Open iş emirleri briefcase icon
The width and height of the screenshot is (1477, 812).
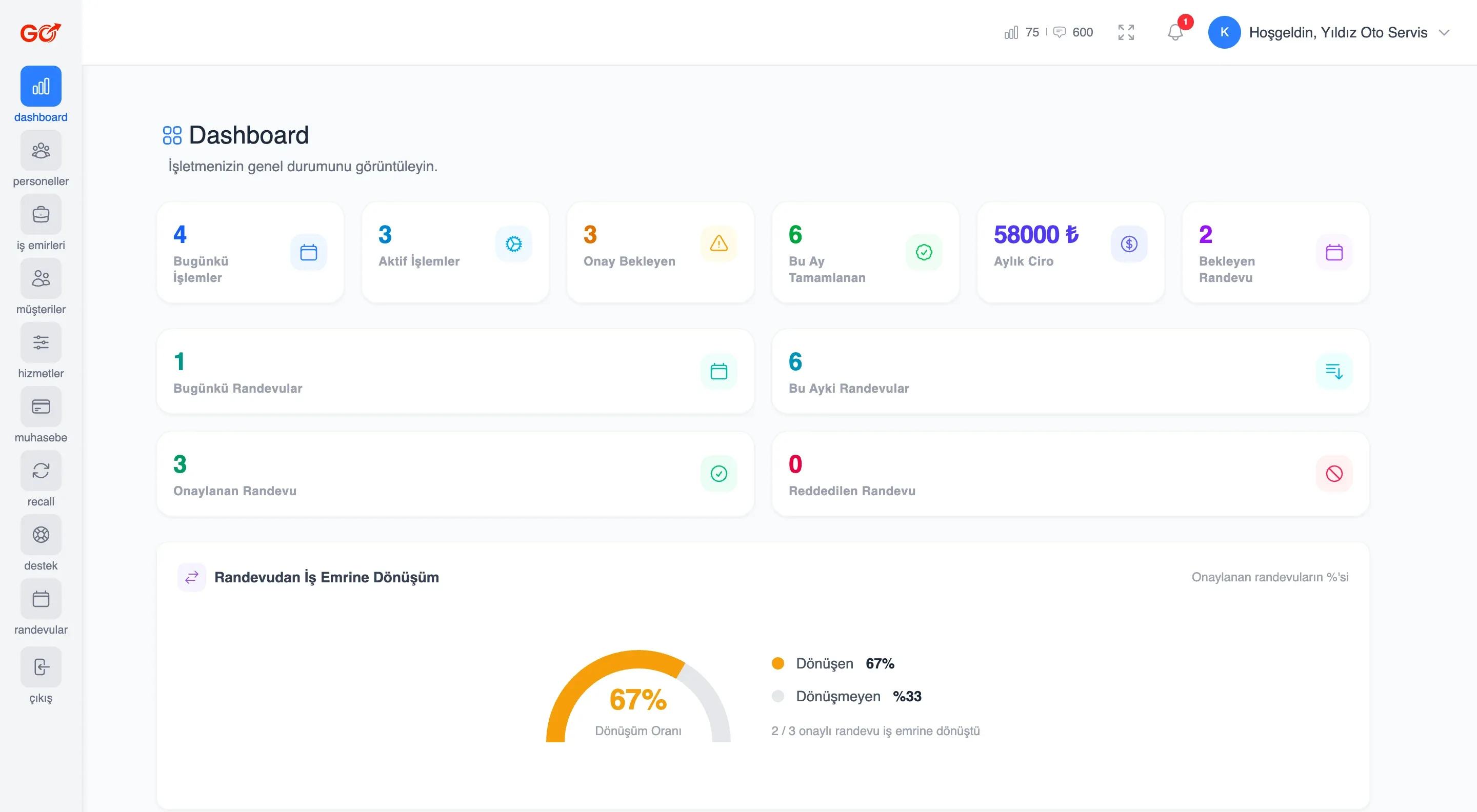click(41, 214)
